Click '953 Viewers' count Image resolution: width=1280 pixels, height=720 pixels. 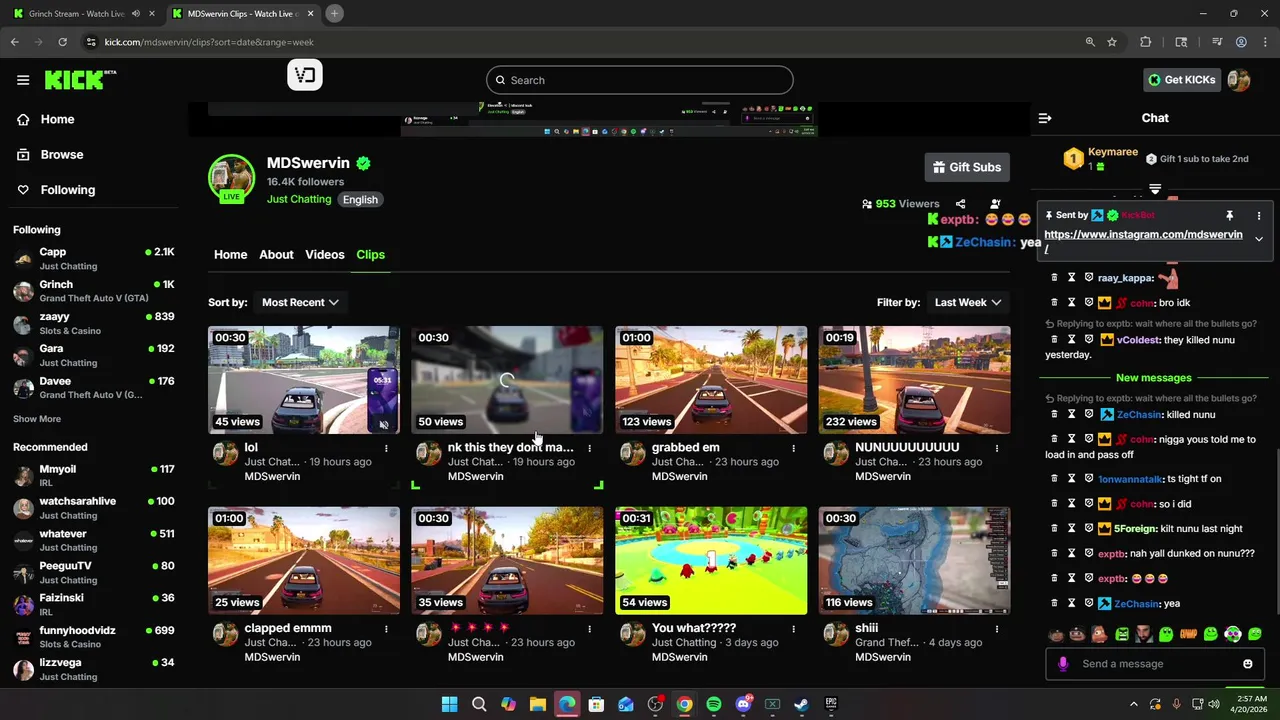point(900,204)
